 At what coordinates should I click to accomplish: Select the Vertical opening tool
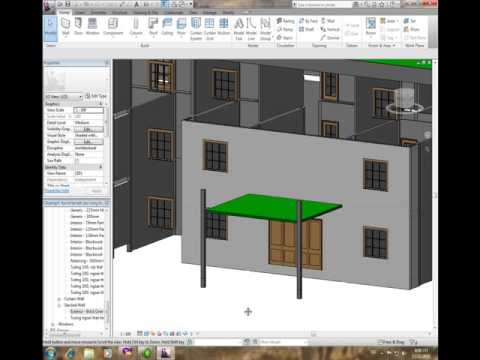click(x=330, y=29)
